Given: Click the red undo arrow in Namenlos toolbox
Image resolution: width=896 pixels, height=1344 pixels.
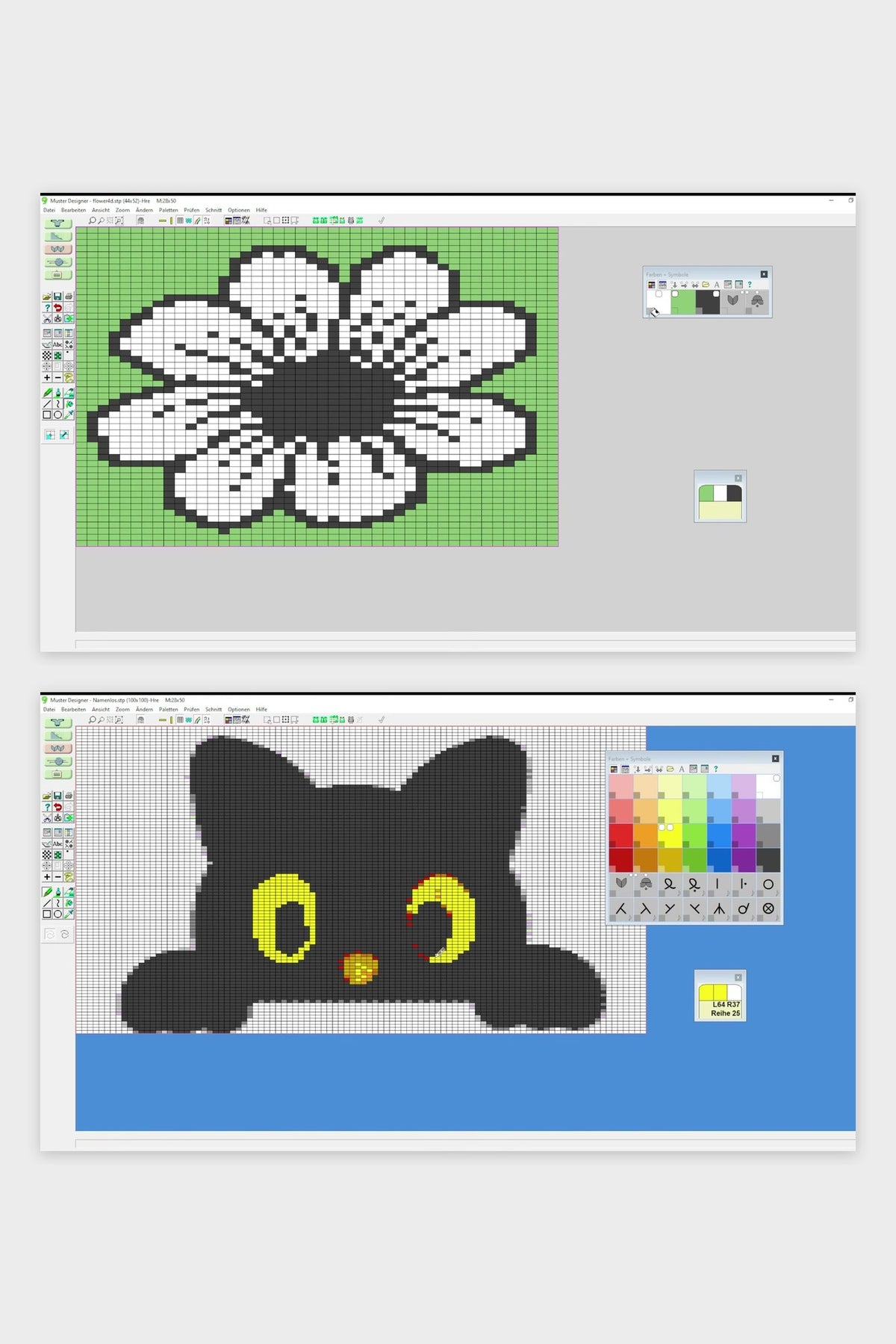Looking at the screenshot, I should (57, 807).
